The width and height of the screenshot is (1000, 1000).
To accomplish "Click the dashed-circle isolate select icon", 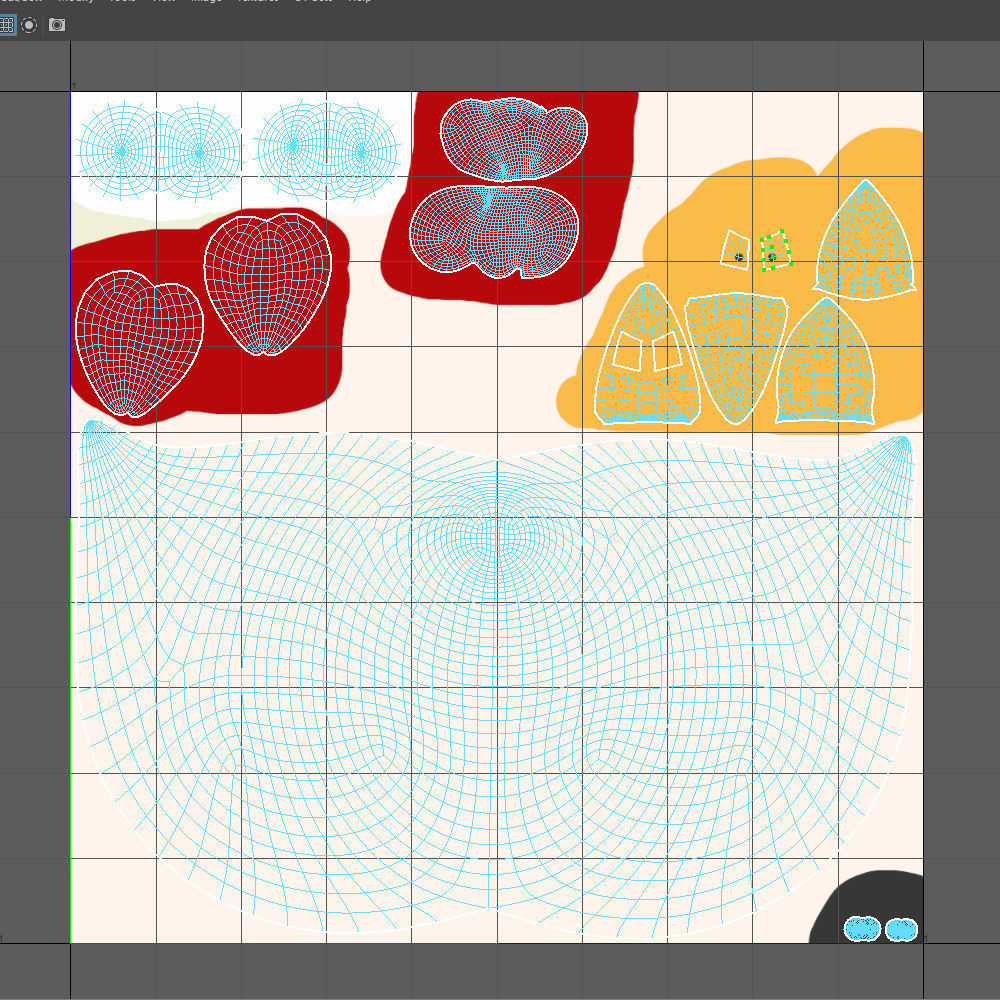I will [29, 25].
